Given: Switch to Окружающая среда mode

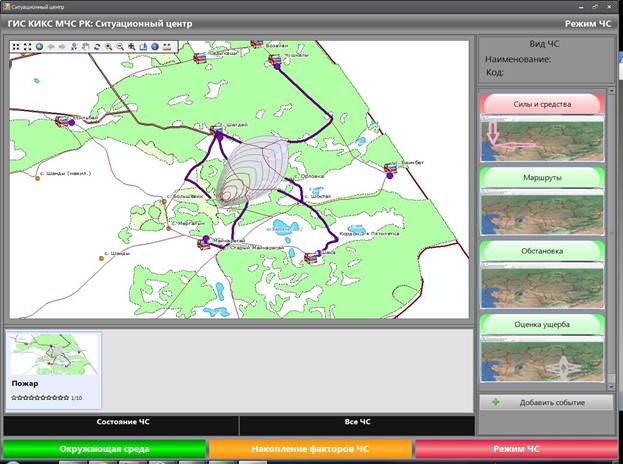Looking at the screenshot, I should click(x=104, y=449).
